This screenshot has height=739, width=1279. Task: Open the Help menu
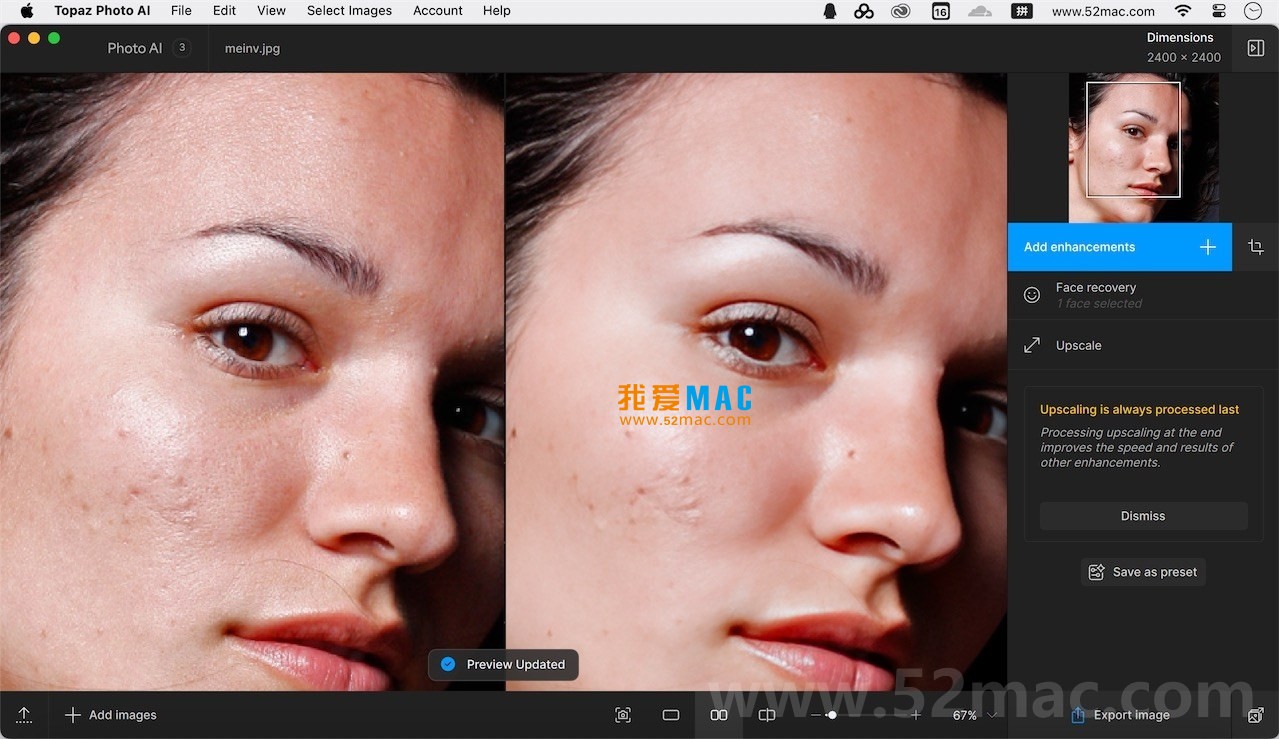(x=496, y=11)
